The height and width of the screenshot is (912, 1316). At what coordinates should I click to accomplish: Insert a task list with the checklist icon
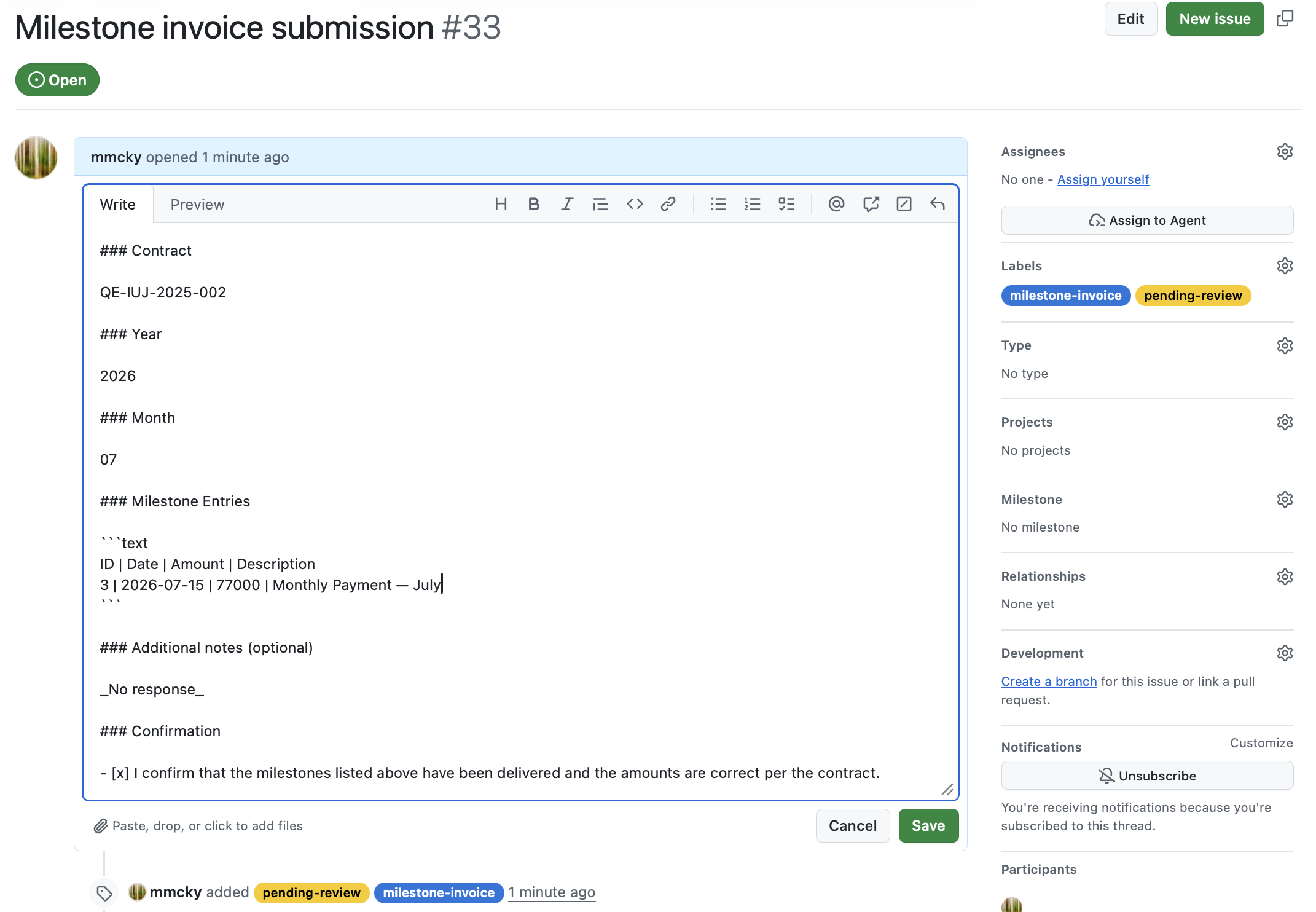[786, 204]
